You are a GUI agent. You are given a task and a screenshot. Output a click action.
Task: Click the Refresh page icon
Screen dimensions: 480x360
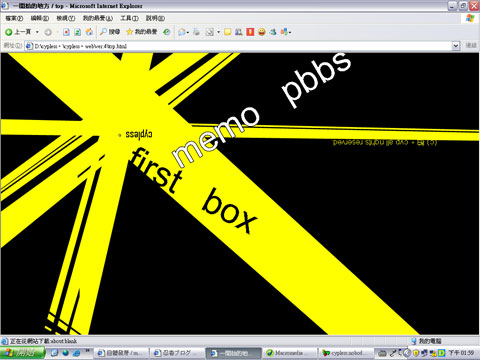pyautogui.click(x=78, y=32)
